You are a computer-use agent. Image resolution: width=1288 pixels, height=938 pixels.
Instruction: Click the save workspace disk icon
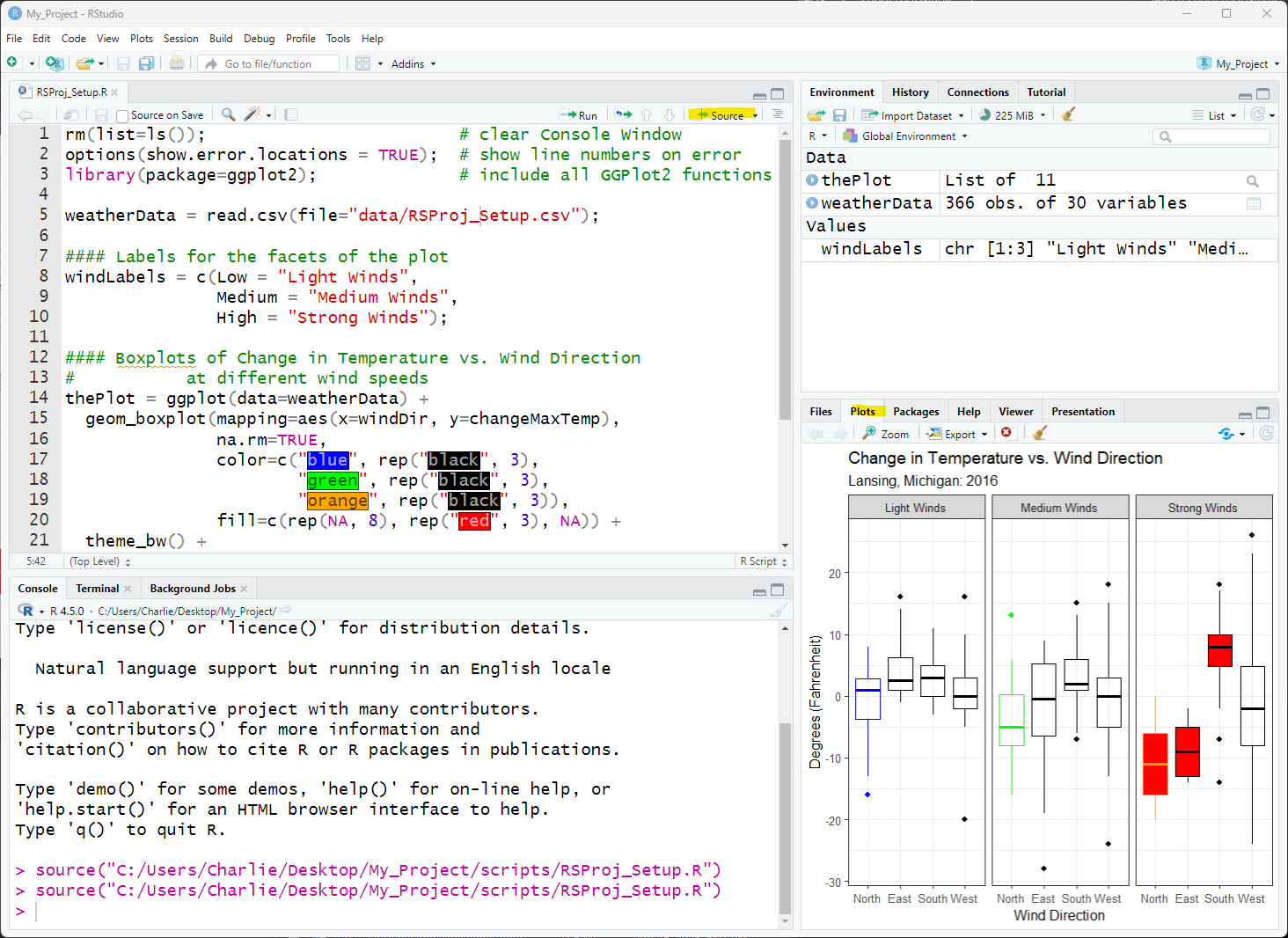point(839,115)
